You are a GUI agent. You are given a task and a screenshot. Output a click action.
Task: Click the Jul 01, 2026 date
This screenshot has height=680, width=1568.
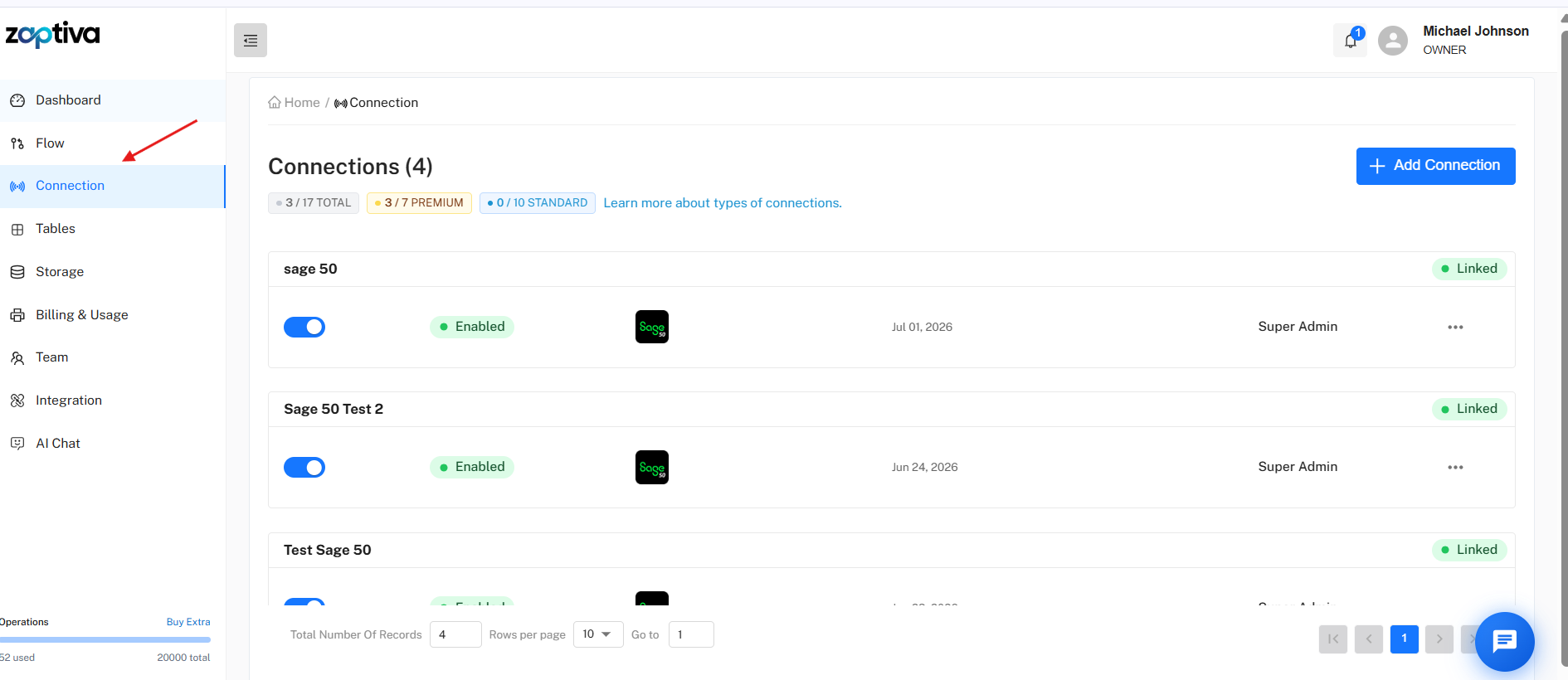pyautogui.click(x=922, y=328)
